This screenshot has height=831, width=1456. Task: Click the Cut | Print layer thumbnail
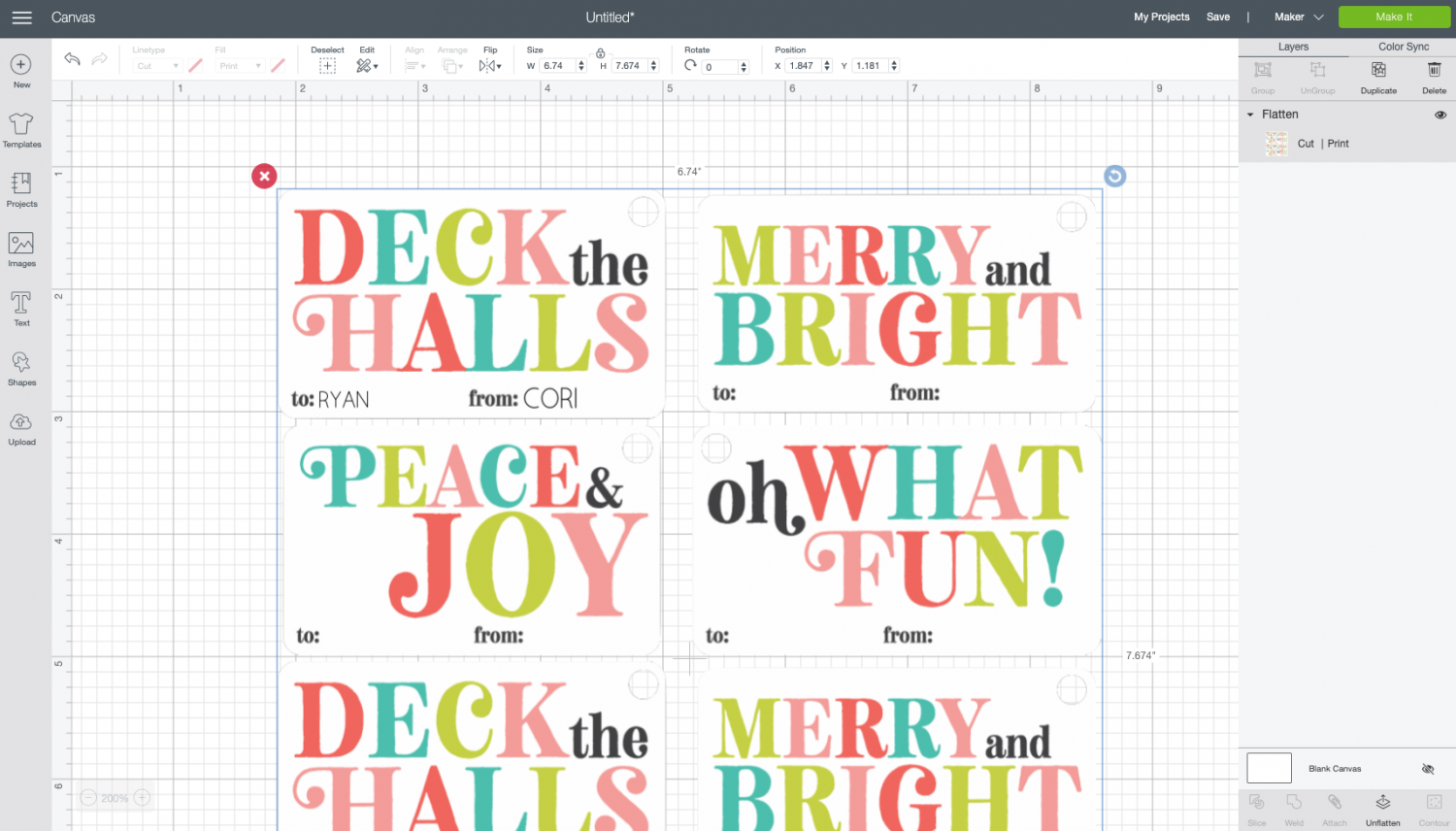point(1276,144)
